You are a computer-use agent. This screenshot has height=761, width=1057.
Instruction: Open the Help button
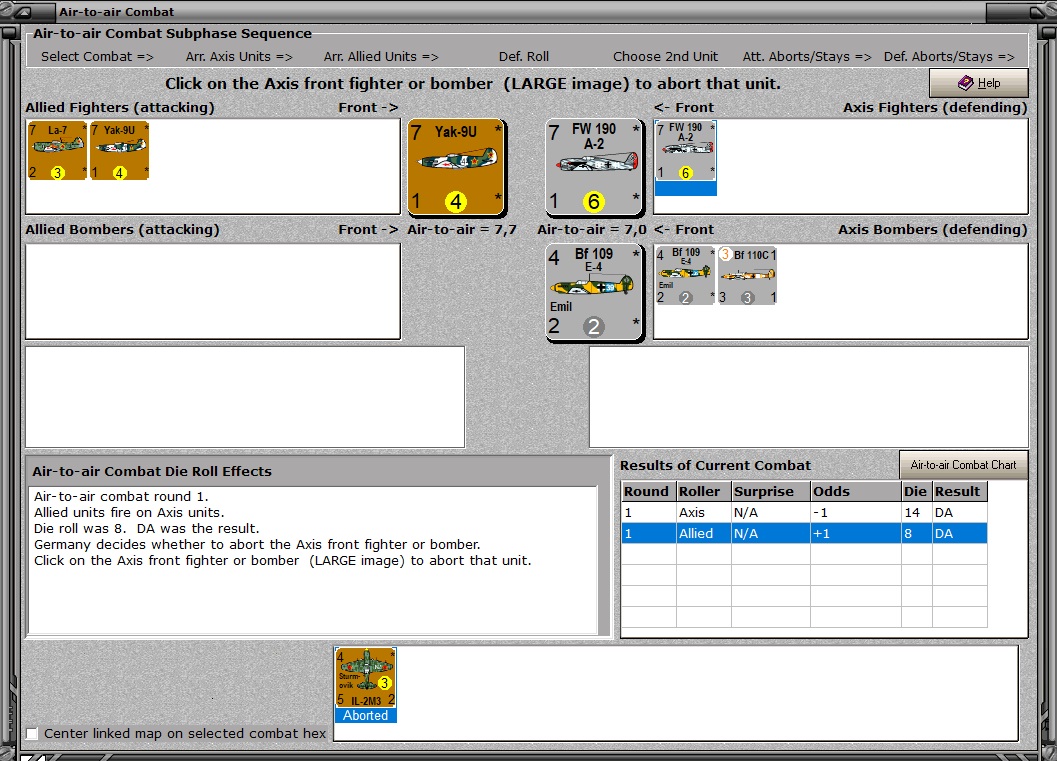(x=978, y=83)
